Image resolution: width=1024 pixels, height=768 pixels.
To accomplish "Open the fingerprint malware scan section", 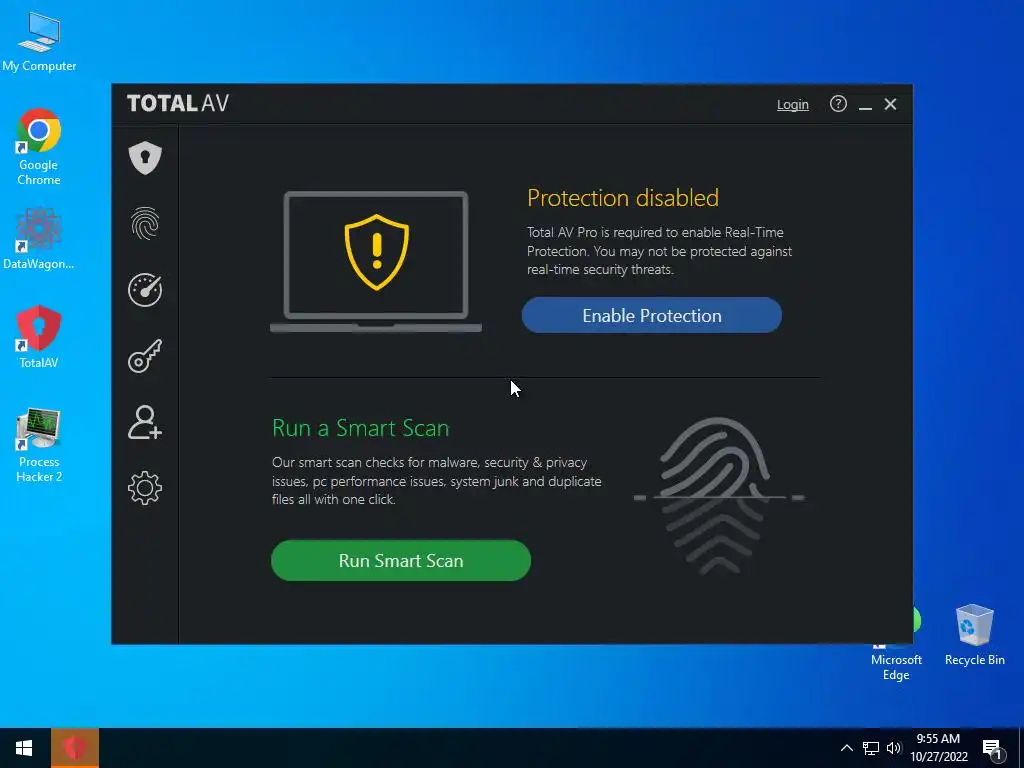I will click(x=145, y=223).
